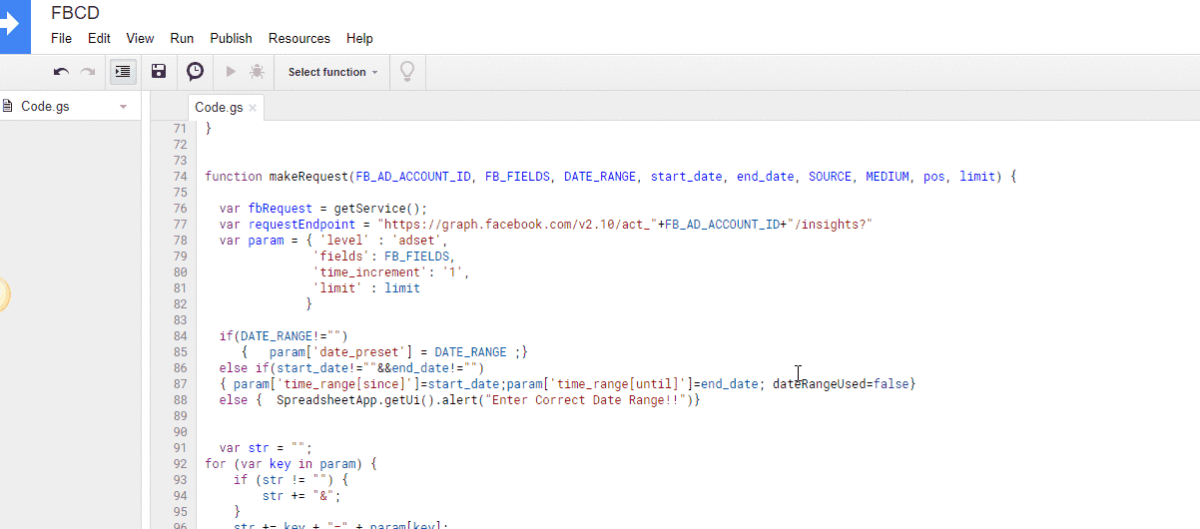Click line number 91 in the gutter
The height and width of the screenshot is (529, 1200).
click(x=180, y=447)
